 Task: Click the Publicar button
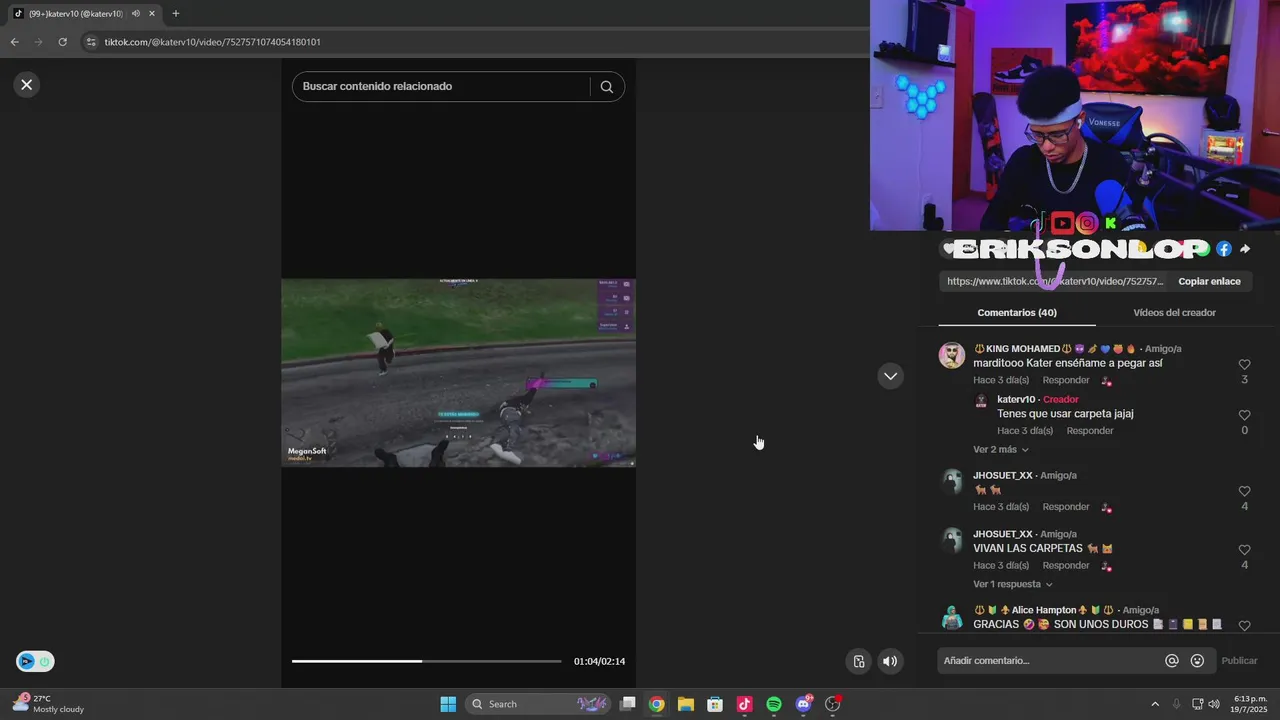coord(1239,661)
